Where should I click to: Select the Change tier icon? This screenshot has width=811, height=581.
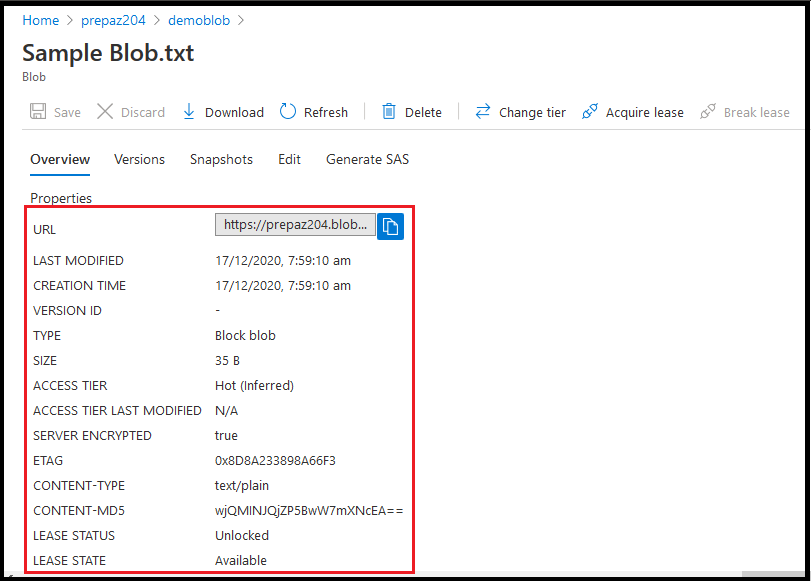tap(481, 111)
